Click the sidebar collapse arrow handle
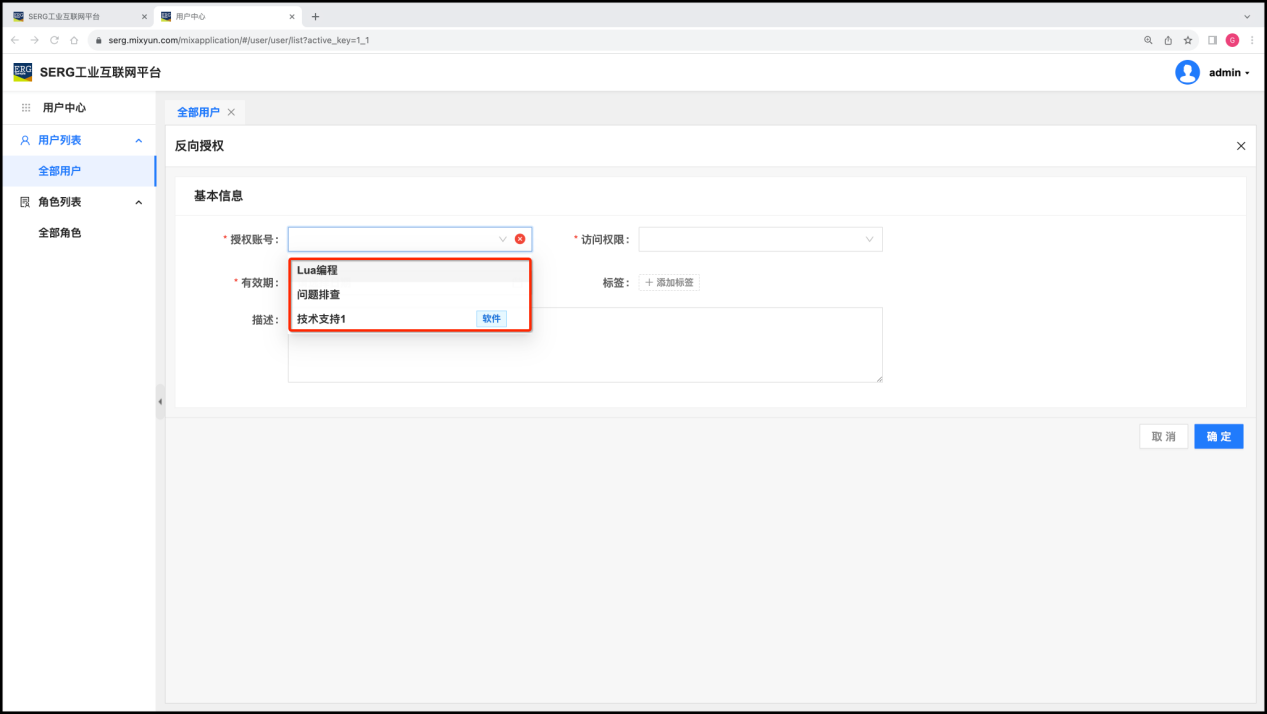 (x=160, y=401)
